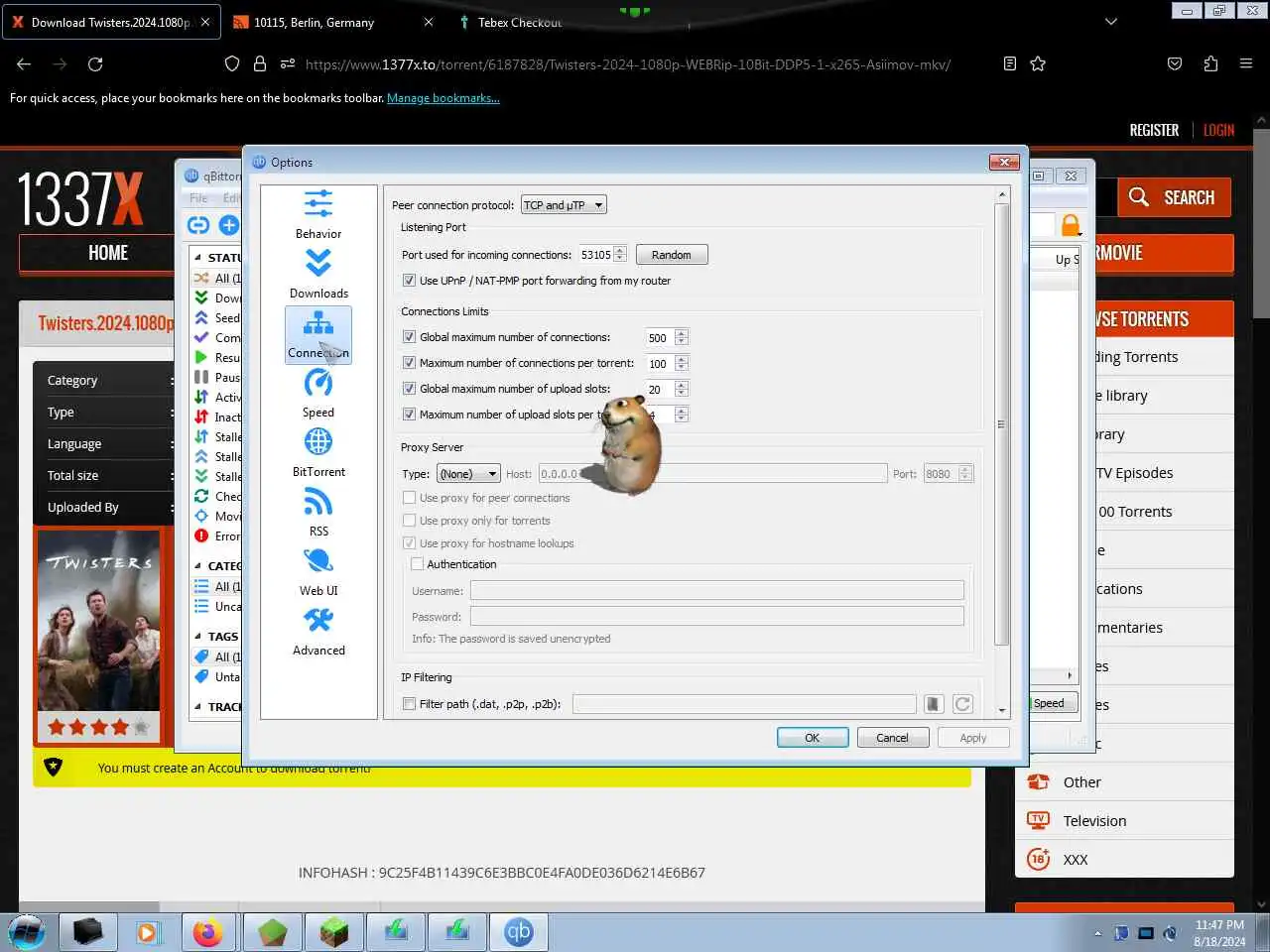The image size is (1270, 952).
Task: Click Firefox page reload icon
Action: [x=95, y=63]
